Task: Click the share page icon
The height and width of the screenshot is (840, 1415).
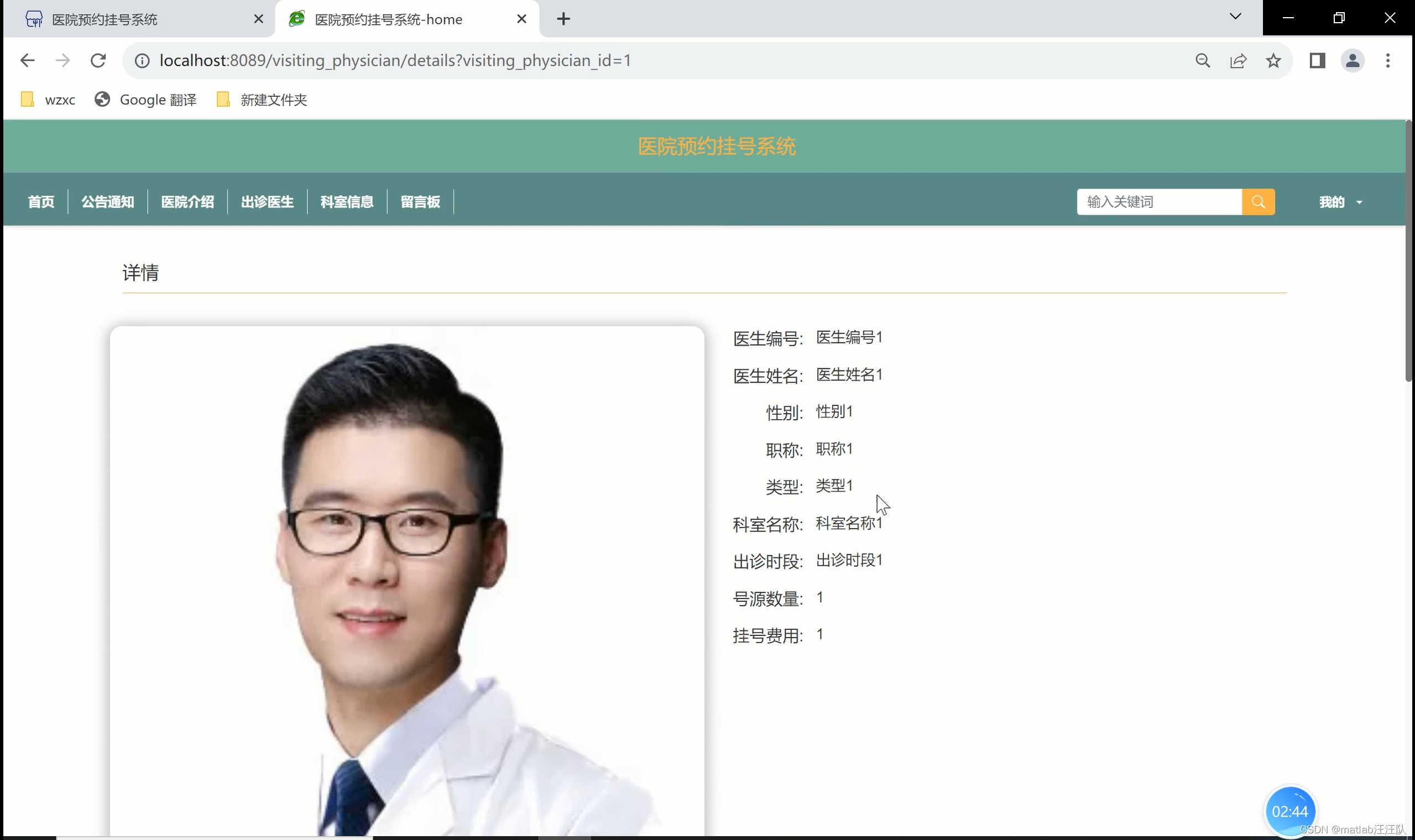Action: [1238, 61]
